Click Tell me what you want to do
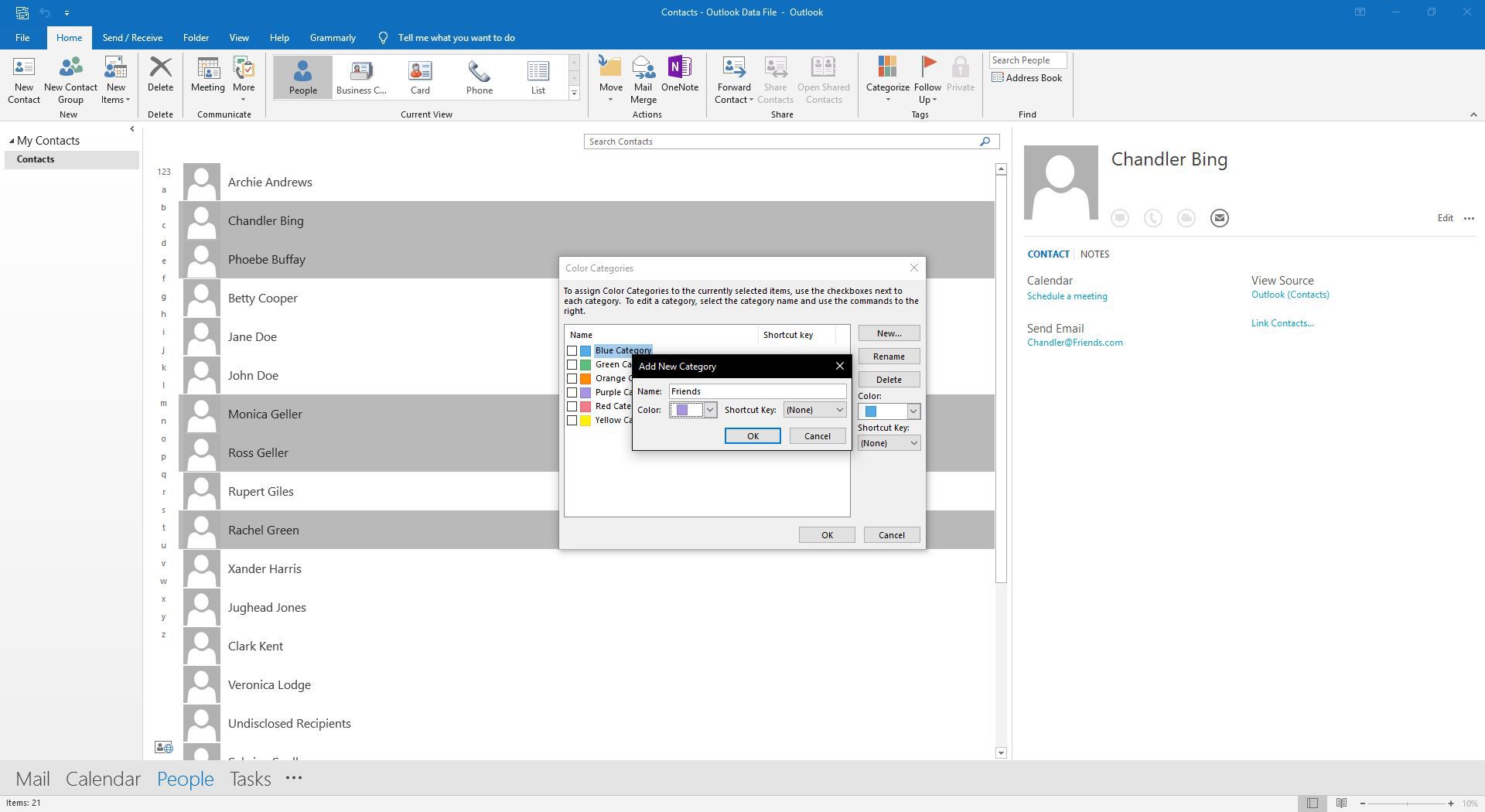 [456, 37]
